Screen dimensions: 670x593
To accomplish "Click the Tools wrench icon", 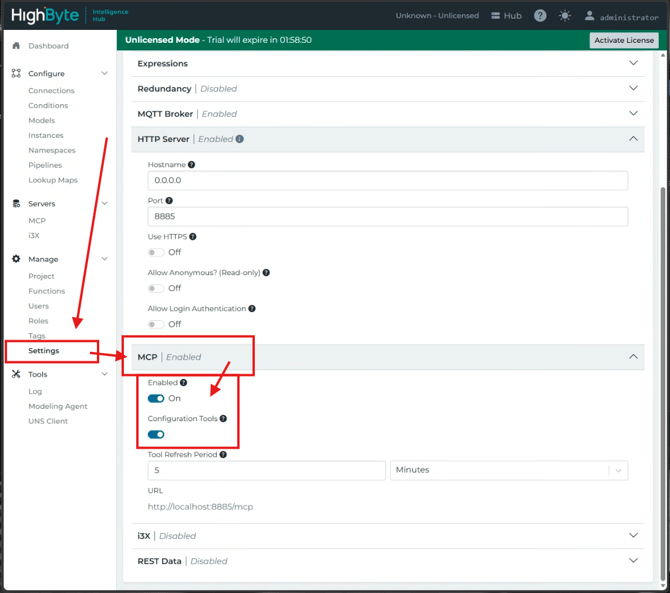I will 16,374.
